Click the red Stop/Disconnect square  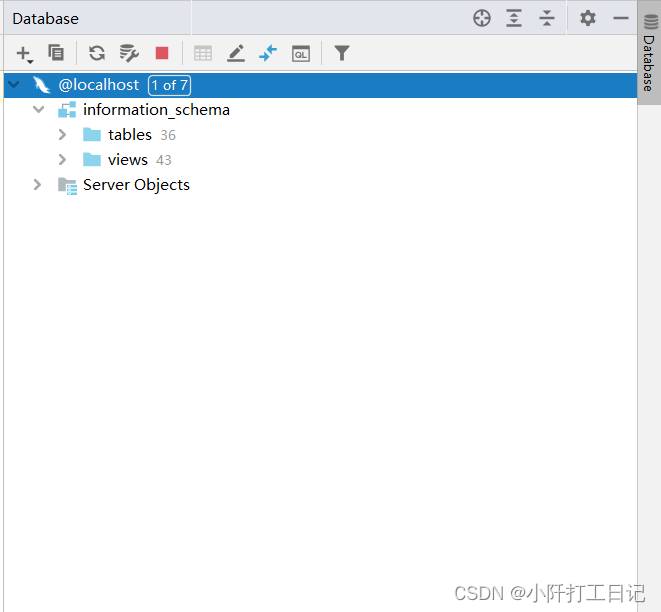coord(162,53)
